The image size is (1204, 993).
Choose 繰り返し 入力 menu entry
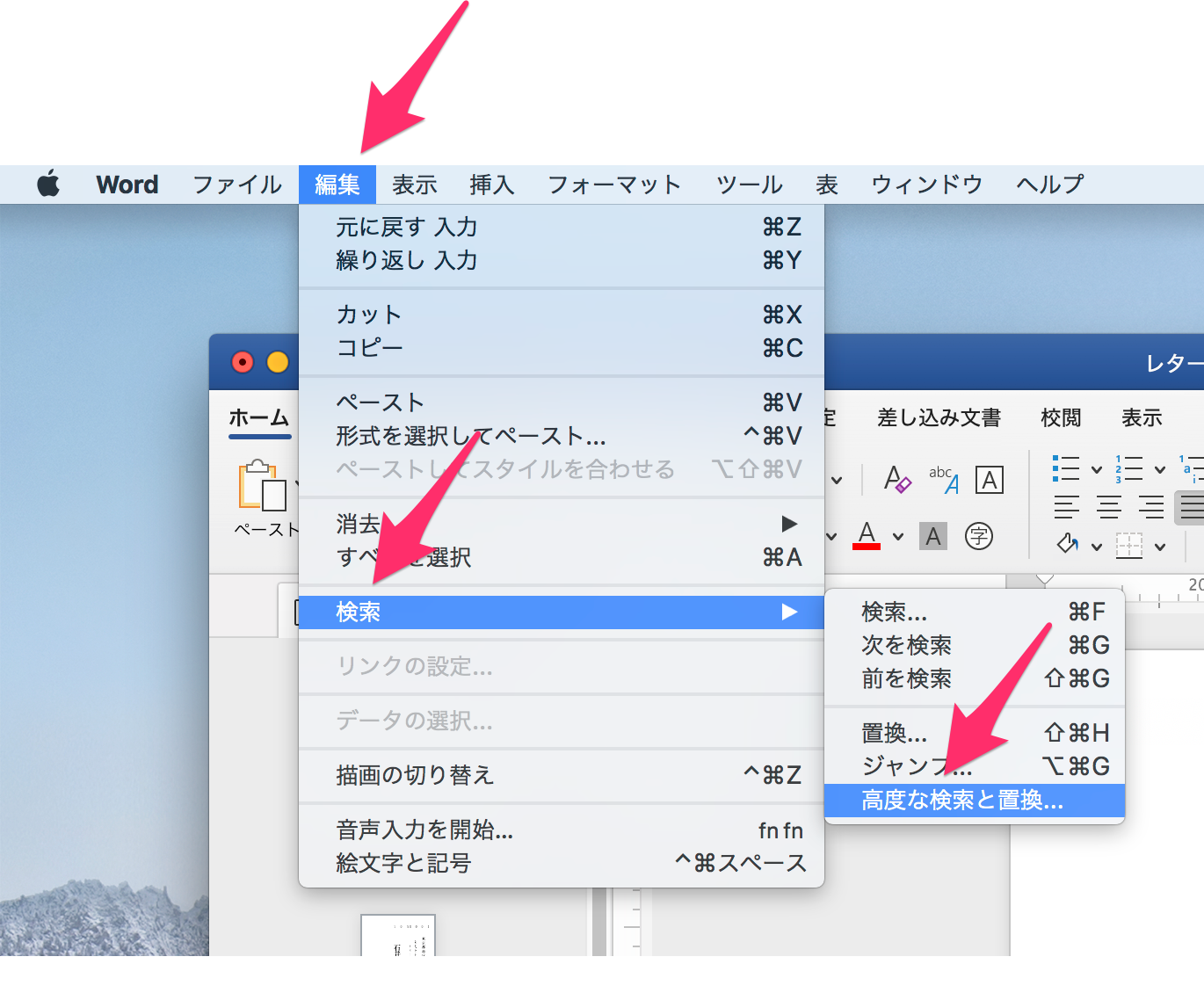pos(562,260)
